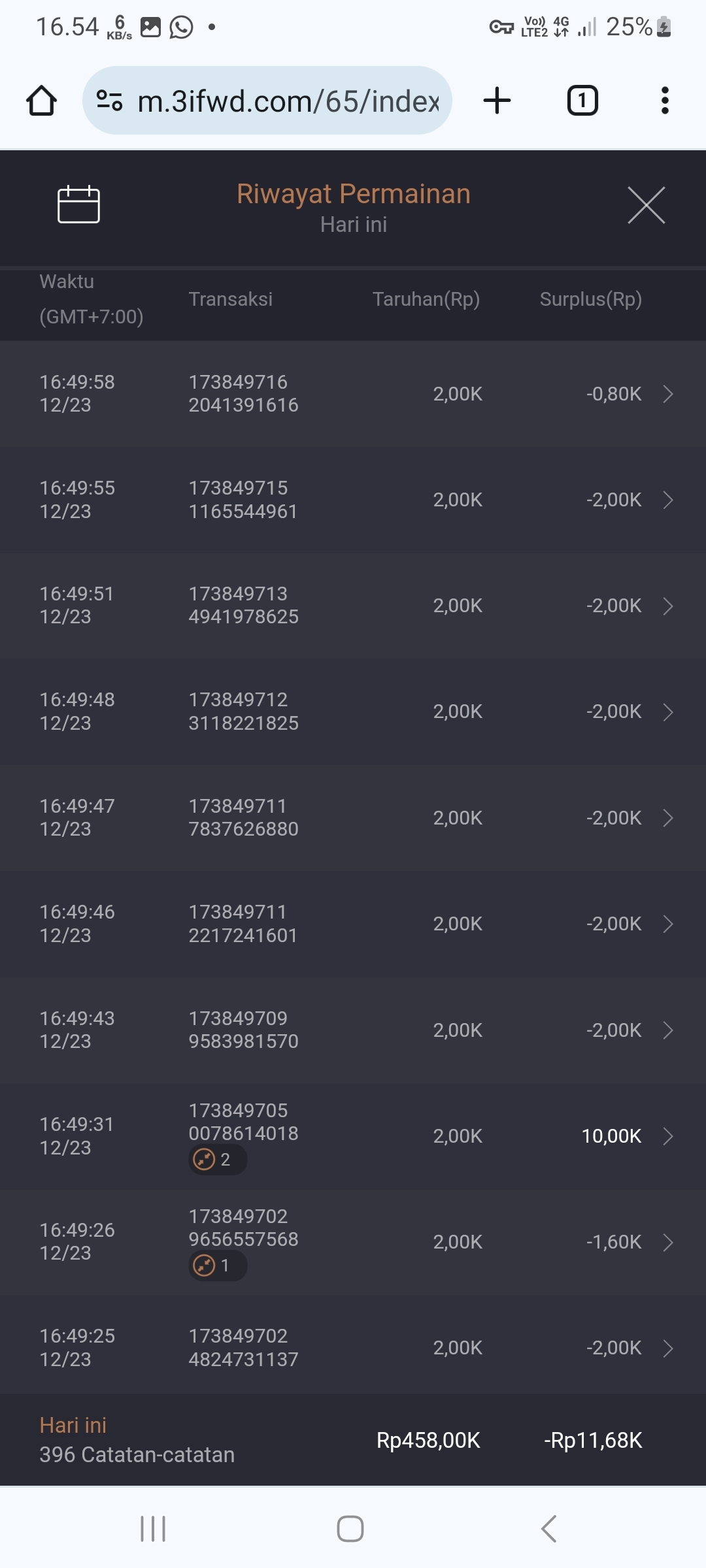Open transaction 173849709 9583981570

(243, 1030)
